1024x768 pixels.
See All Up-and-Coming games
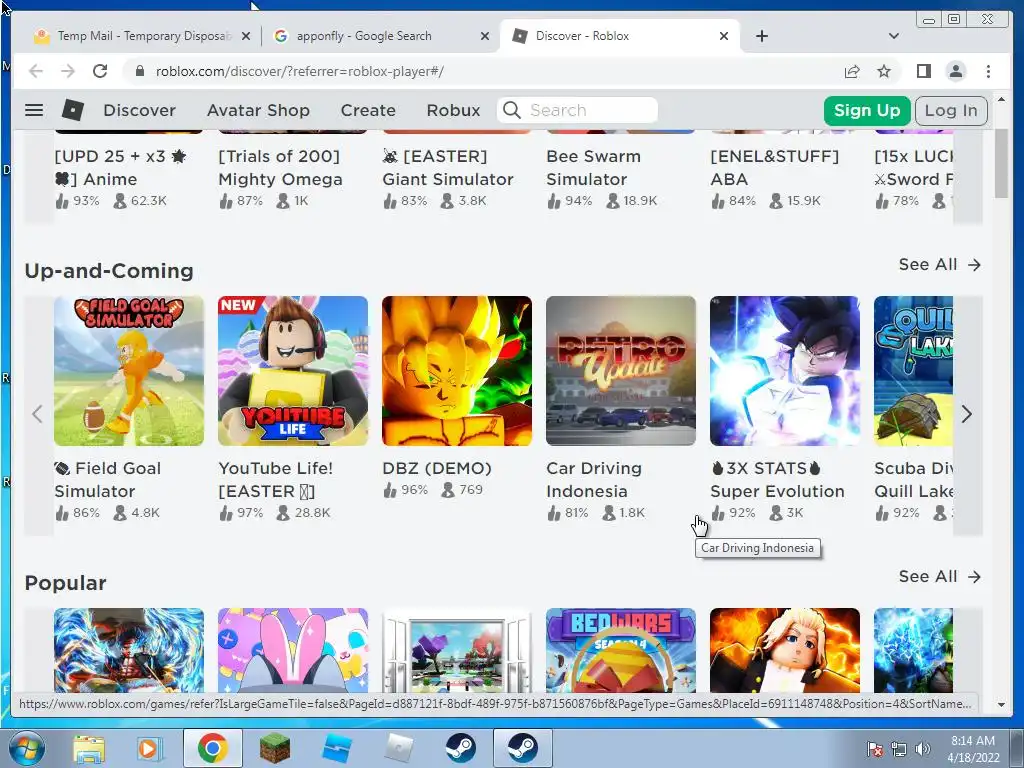pyautogui.click(x=939, y=264)
